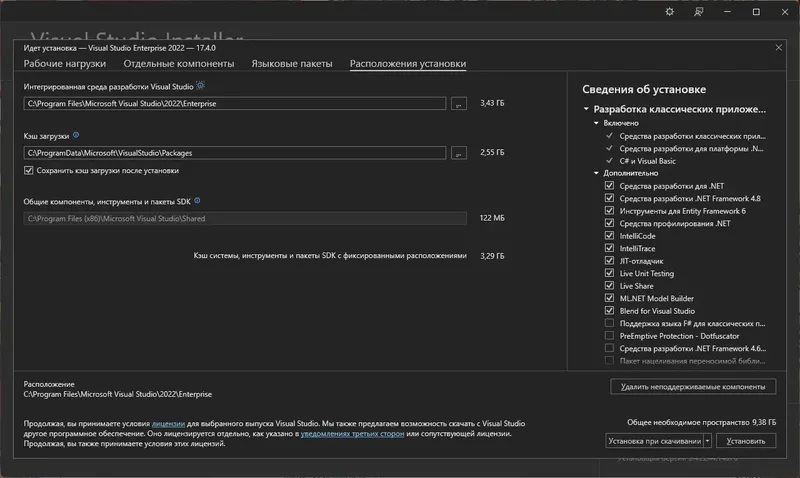Click info icon beside SDK shared components label
The height and width of the screenshot is (478, 800).
[197, 201]
